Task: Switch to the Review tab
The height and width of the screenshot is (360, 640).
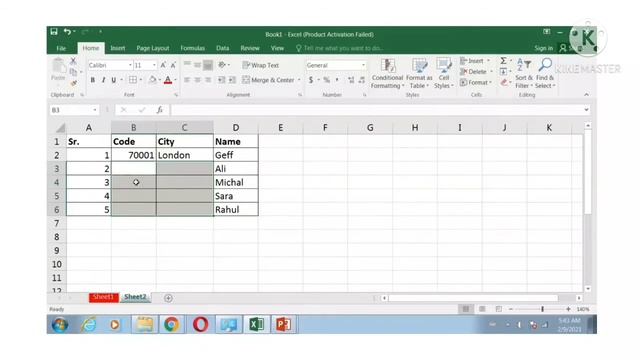Action: click(x=250, y=48)
